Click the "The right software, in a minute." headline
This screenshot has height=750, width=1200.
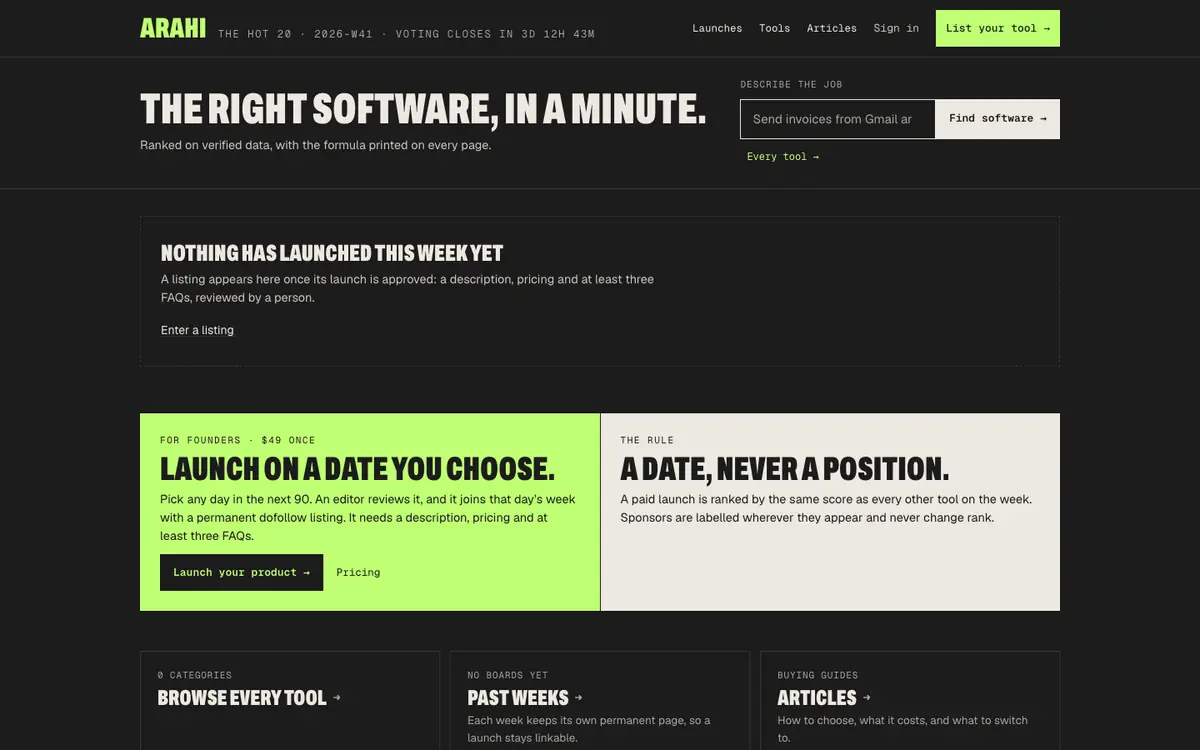click(x=423, y=109)
